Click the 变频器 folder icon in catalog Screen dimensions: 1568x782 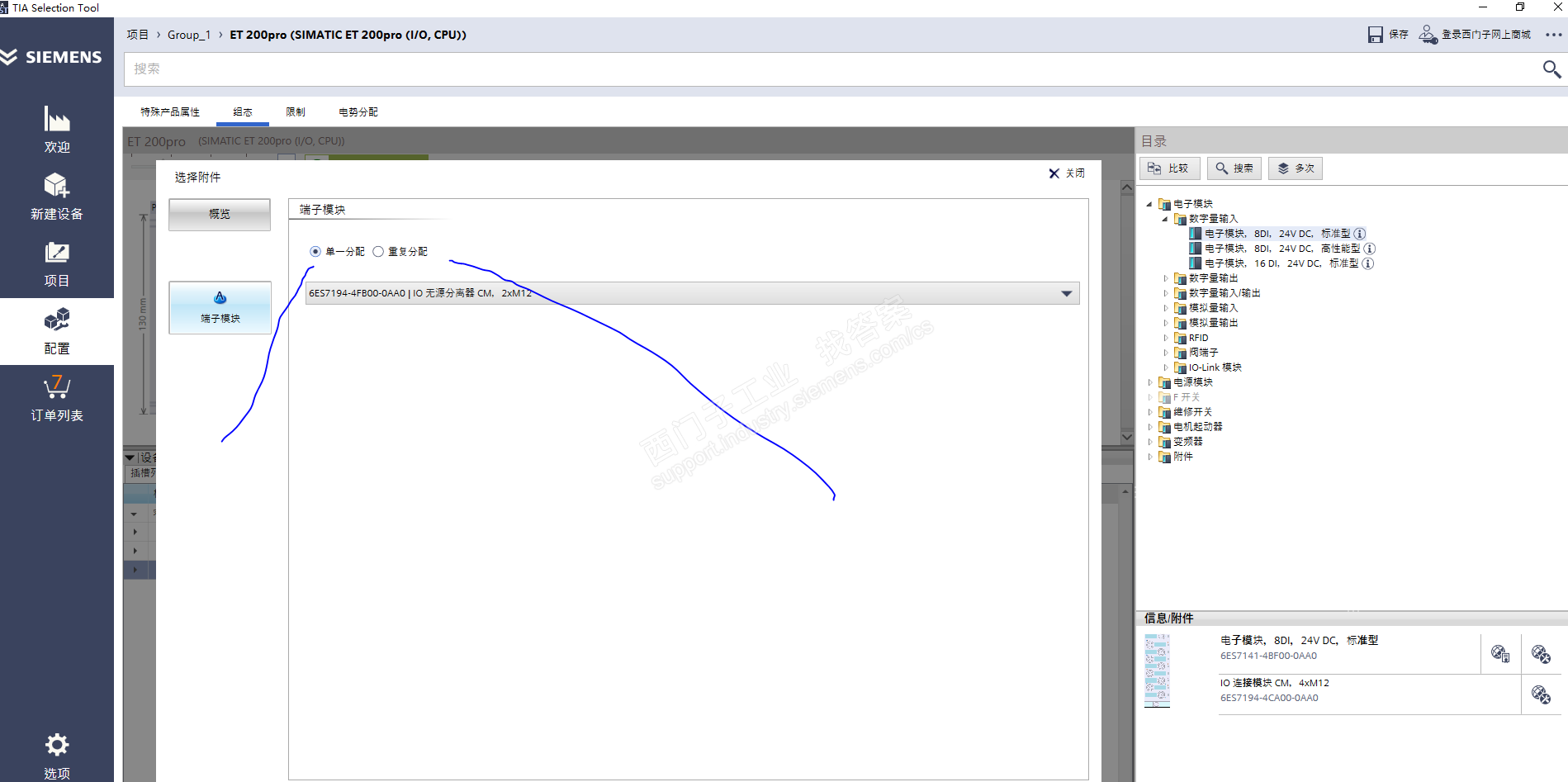coord(1165,442)
